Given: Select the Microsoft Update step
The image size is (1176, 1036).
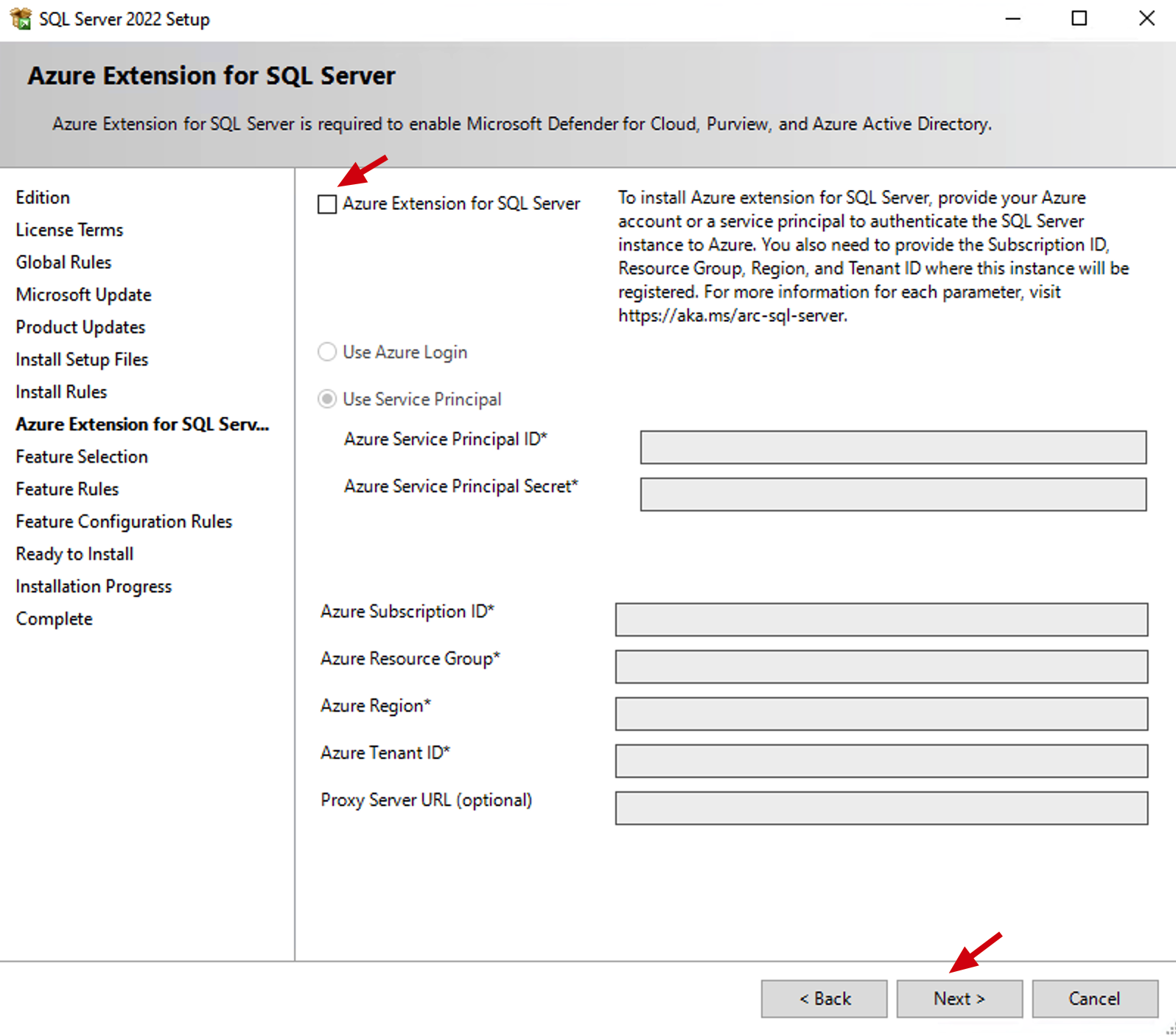Looking at the screenshot, I should tap(83, 295).
